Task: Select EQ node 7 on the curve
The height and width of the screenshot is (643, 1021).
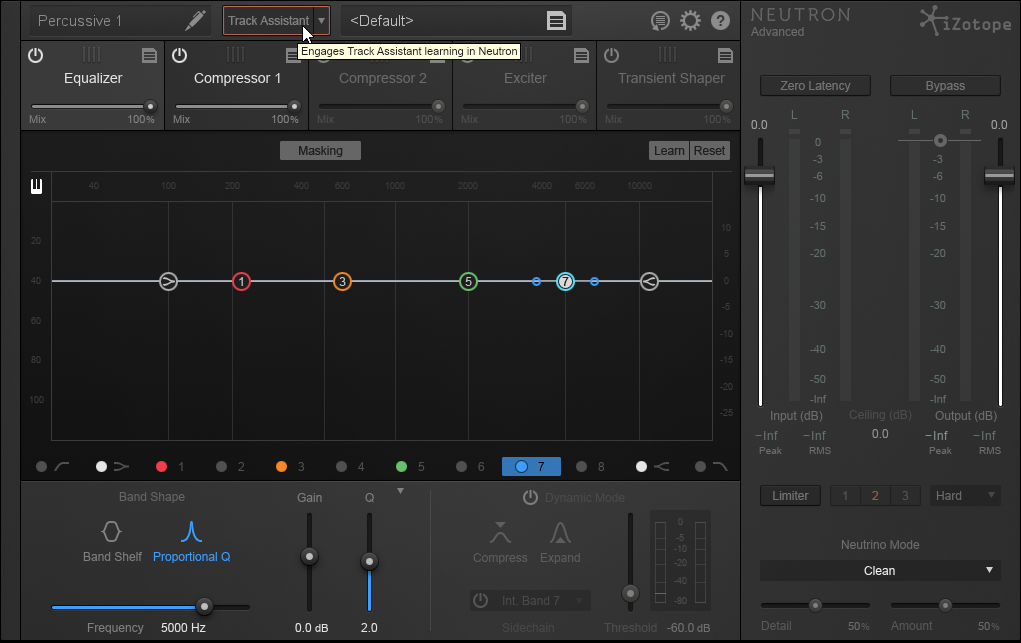Action: coord(565,281)
